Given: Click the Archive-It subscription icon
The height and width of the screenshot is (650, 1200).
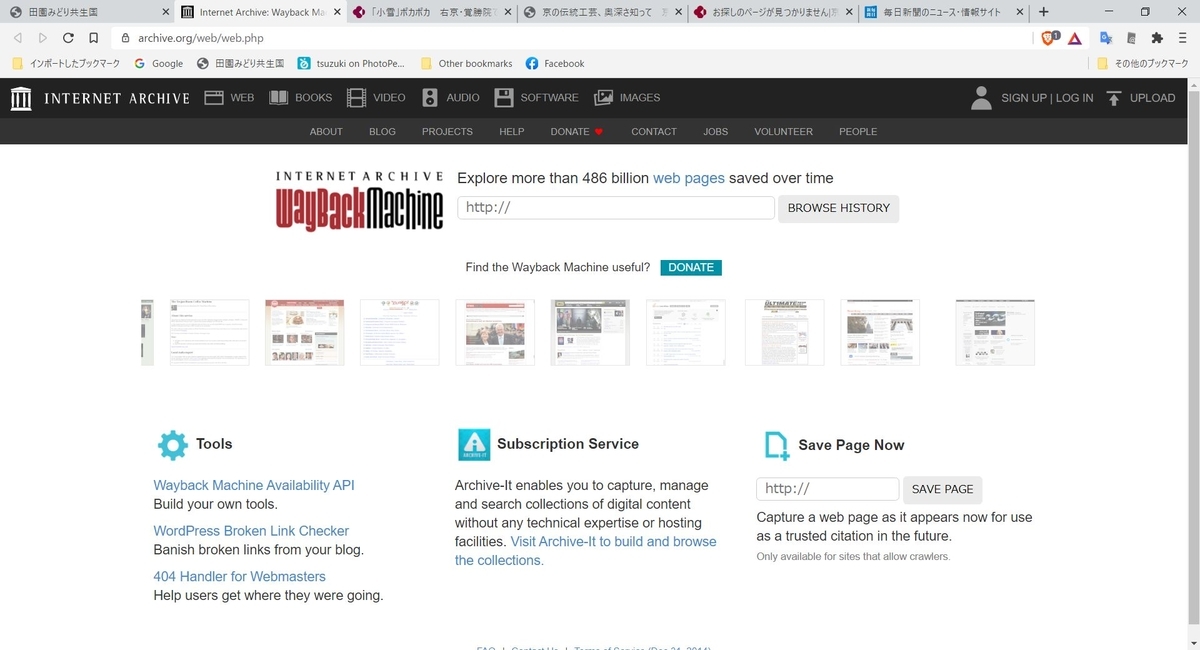Looking at the screenshot, I should coord(473,444).
